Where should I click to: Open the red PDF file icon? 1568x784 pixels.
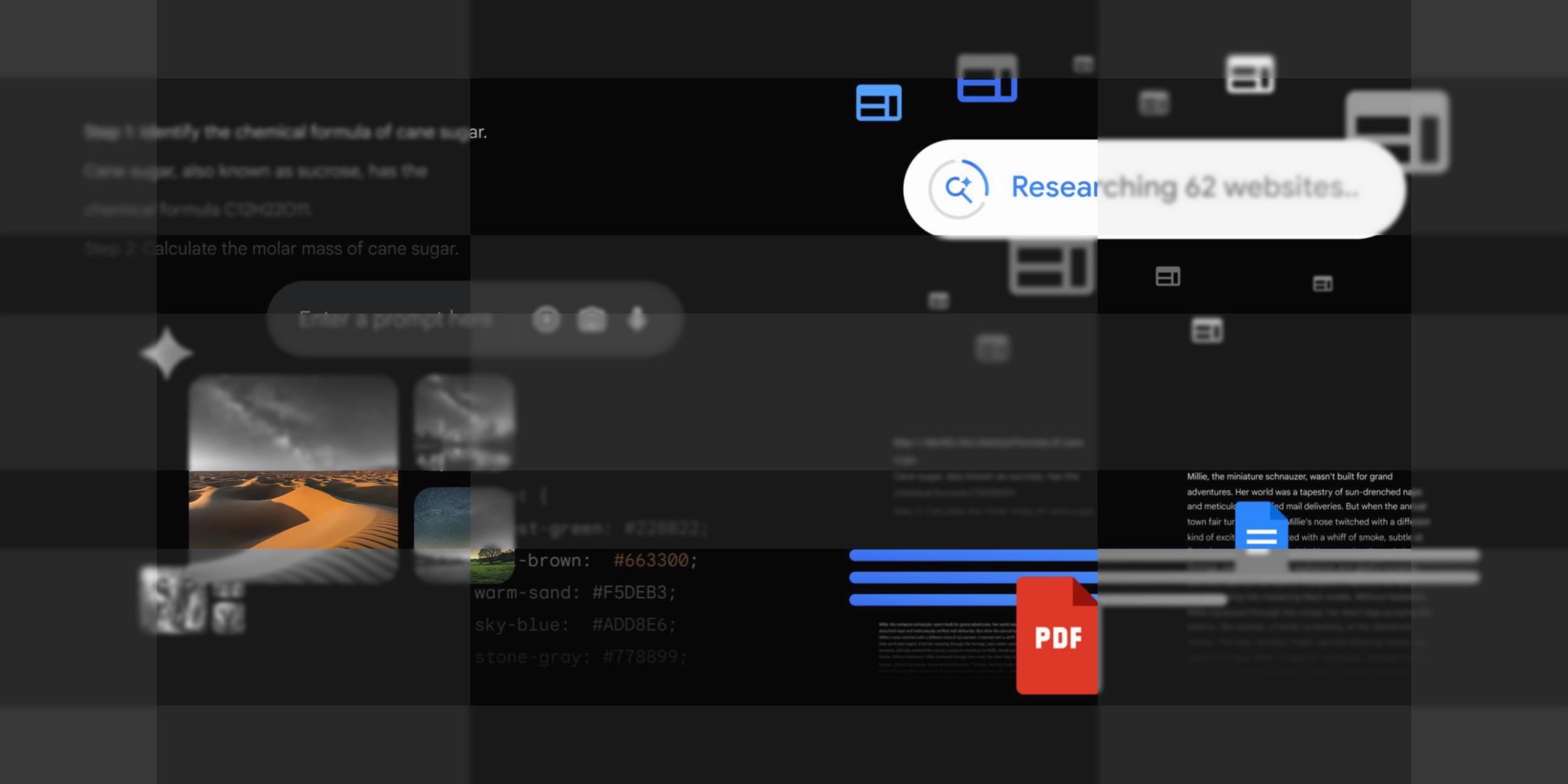pos(1057,635)
